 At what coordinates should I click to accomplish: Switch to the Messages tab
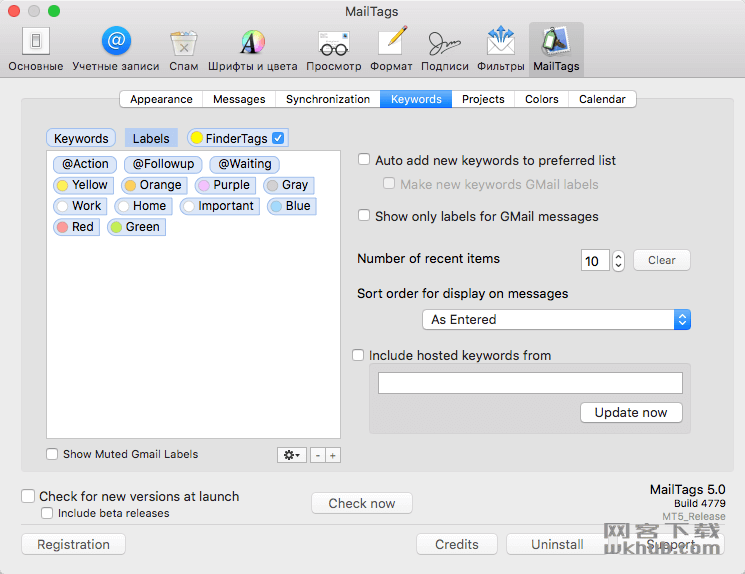pyautogui.click(x=239, y=99)
